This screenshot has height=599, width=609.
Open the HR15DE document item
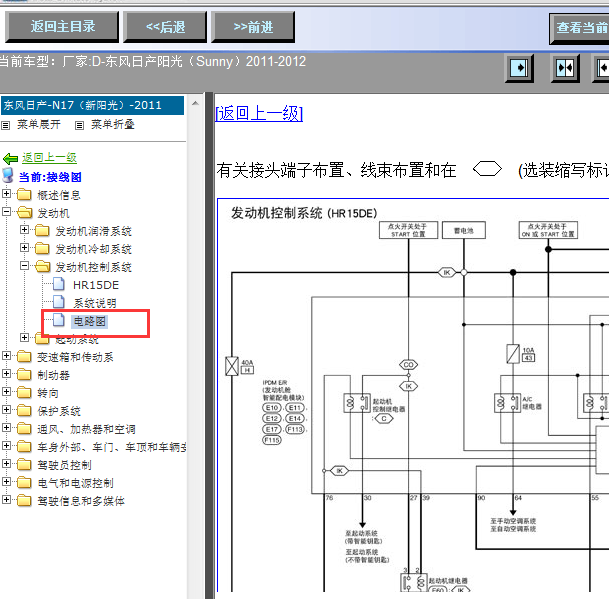[x=96, y=285]
